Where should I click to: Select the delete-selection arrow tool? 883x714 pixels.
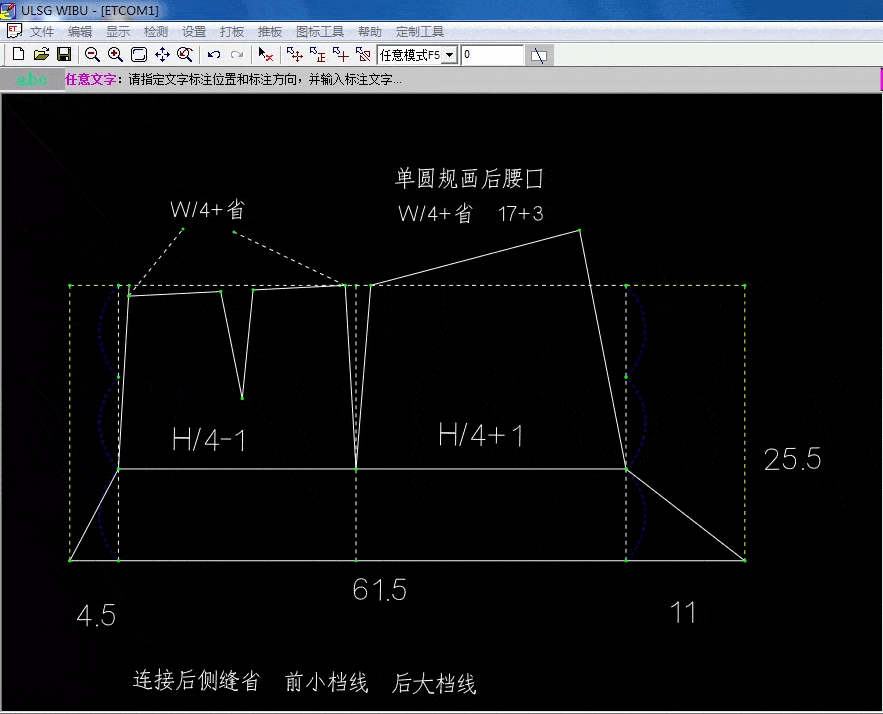tap(266, 55)
